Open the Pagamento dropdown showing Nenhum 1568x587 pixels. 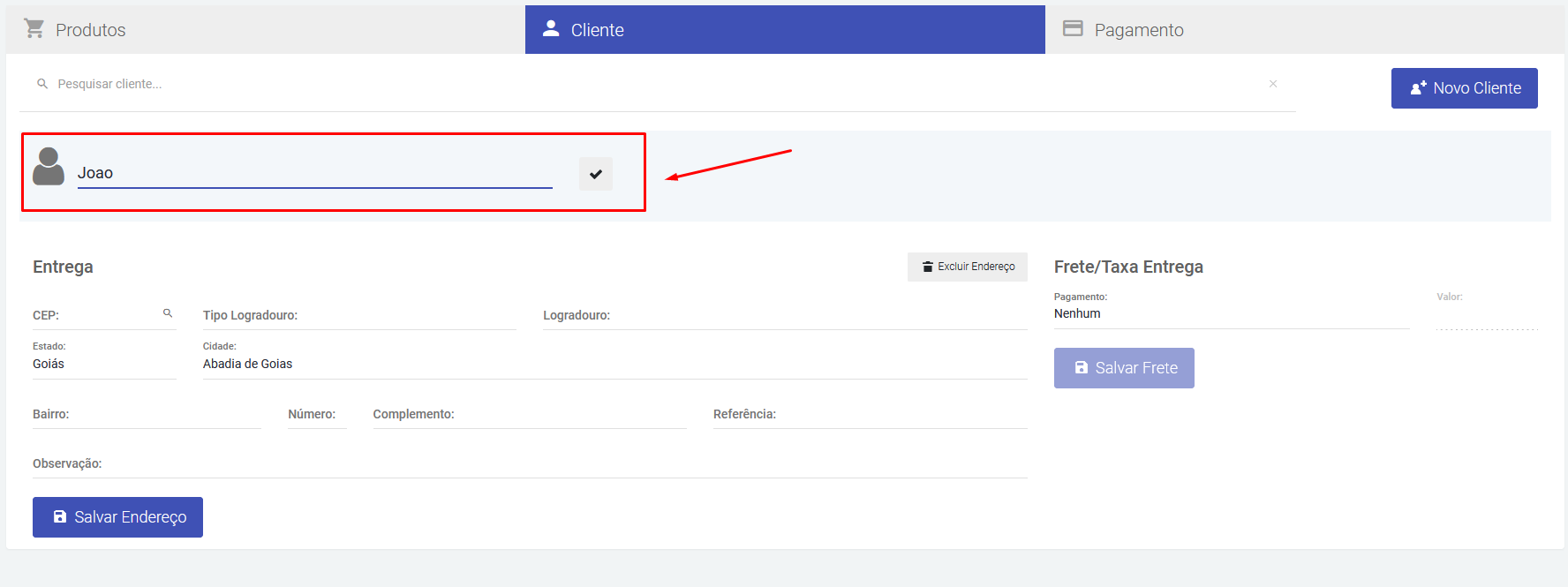1231,314
